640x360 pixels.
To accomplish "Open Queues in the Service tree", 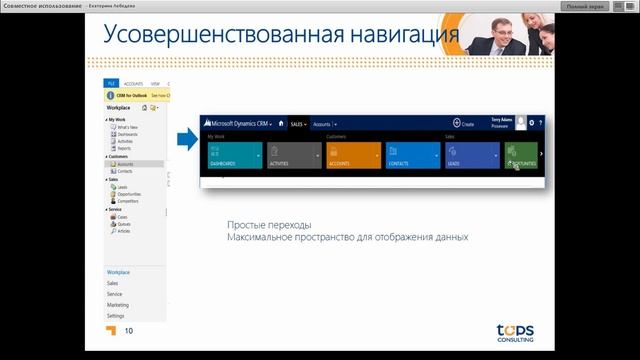I will [x=120, y=224].
